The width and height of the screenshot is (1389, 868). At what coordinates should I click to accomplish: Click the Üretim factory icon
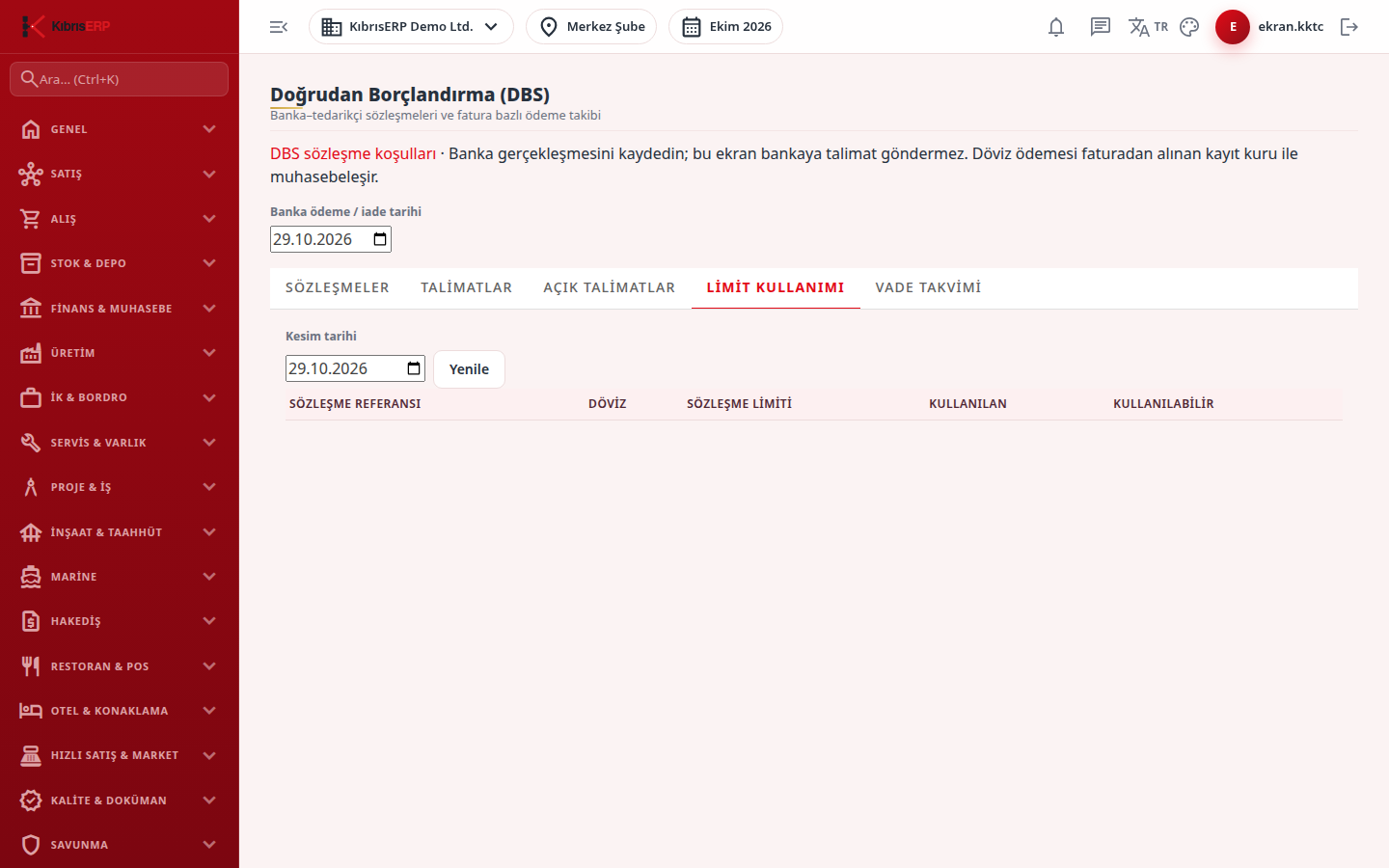[x=31, y=353]
